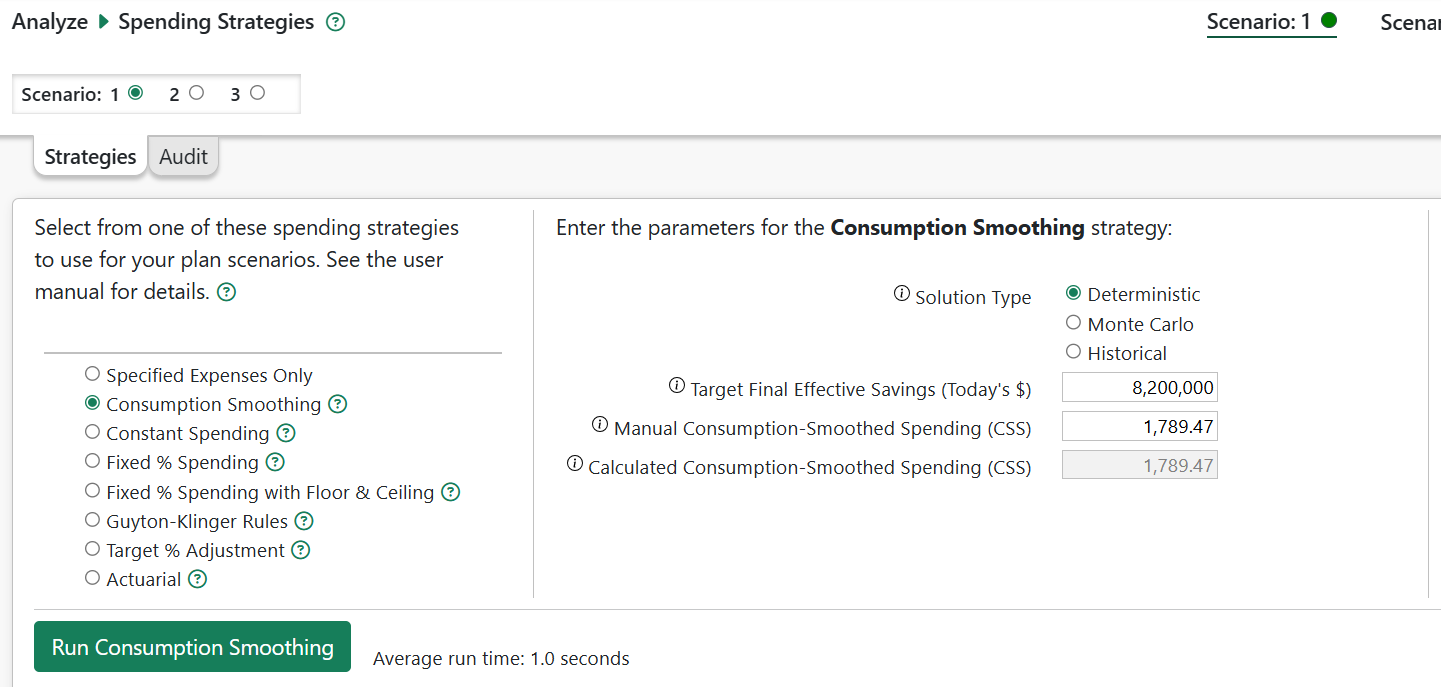The width and height of the screenshot is (1441, 687).
Task: Open help icon next to Actuarial strategy
Action: click(x=198, y=579)
